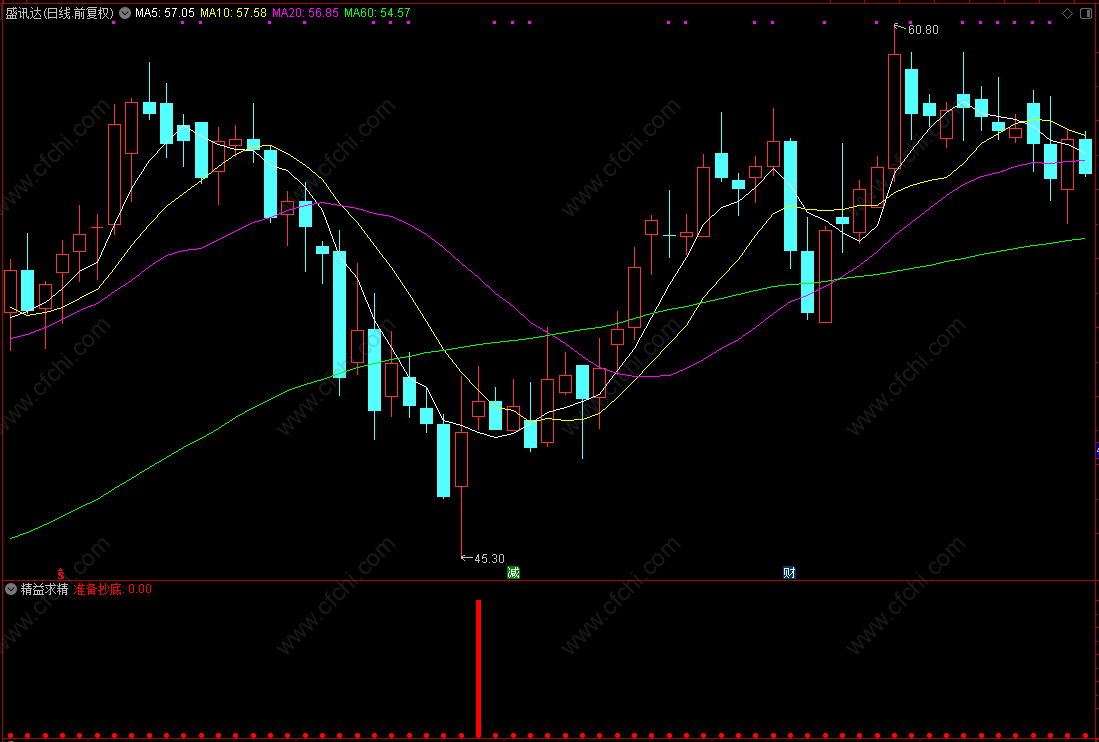Click the MA5: 57.05 label

coord(165,13)
